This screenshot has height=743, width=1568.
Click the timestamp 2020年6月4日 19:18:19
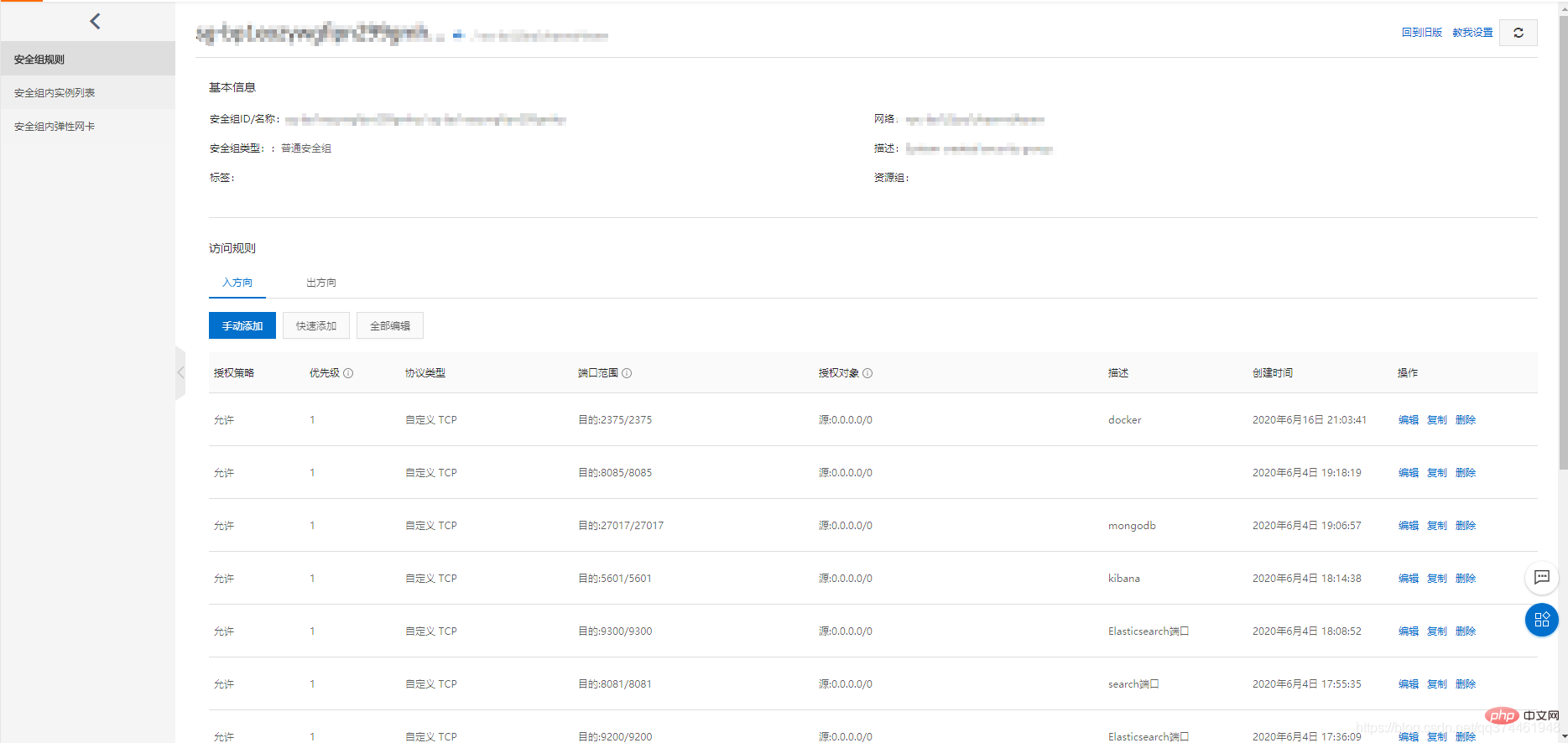(x=1307, y=473)
